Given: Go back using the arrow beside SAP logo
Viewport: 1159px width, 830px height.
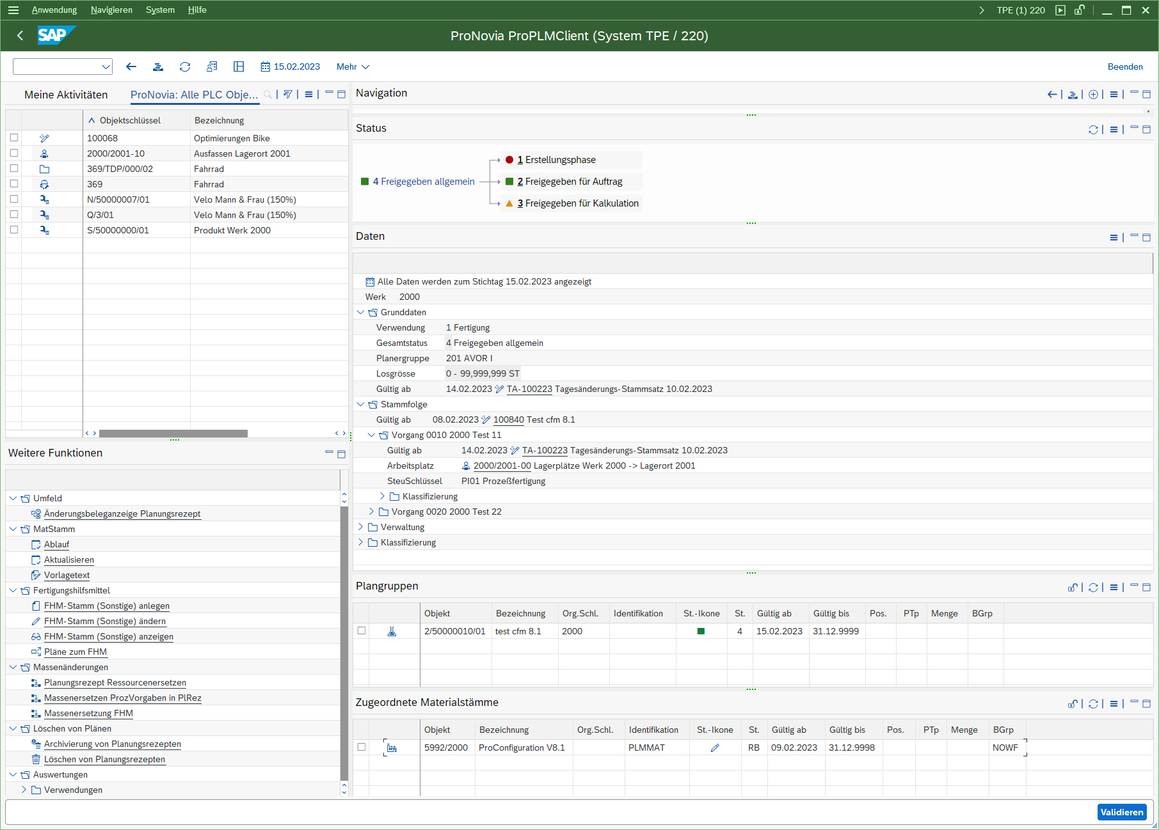Looking at the screenshot, I should click(20, 35).
